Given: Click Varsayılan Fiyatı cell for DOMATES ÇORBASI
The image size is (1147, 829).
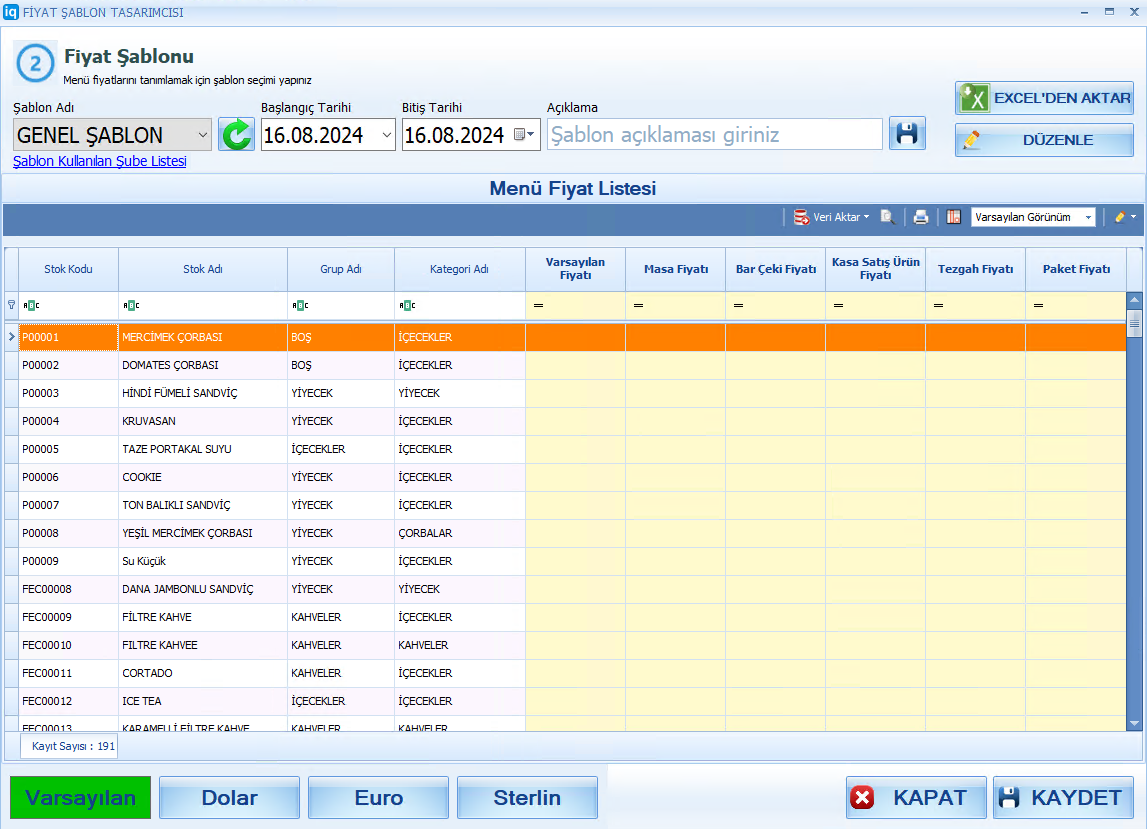Looking at the screenshot, I should [x=576, y=365].
